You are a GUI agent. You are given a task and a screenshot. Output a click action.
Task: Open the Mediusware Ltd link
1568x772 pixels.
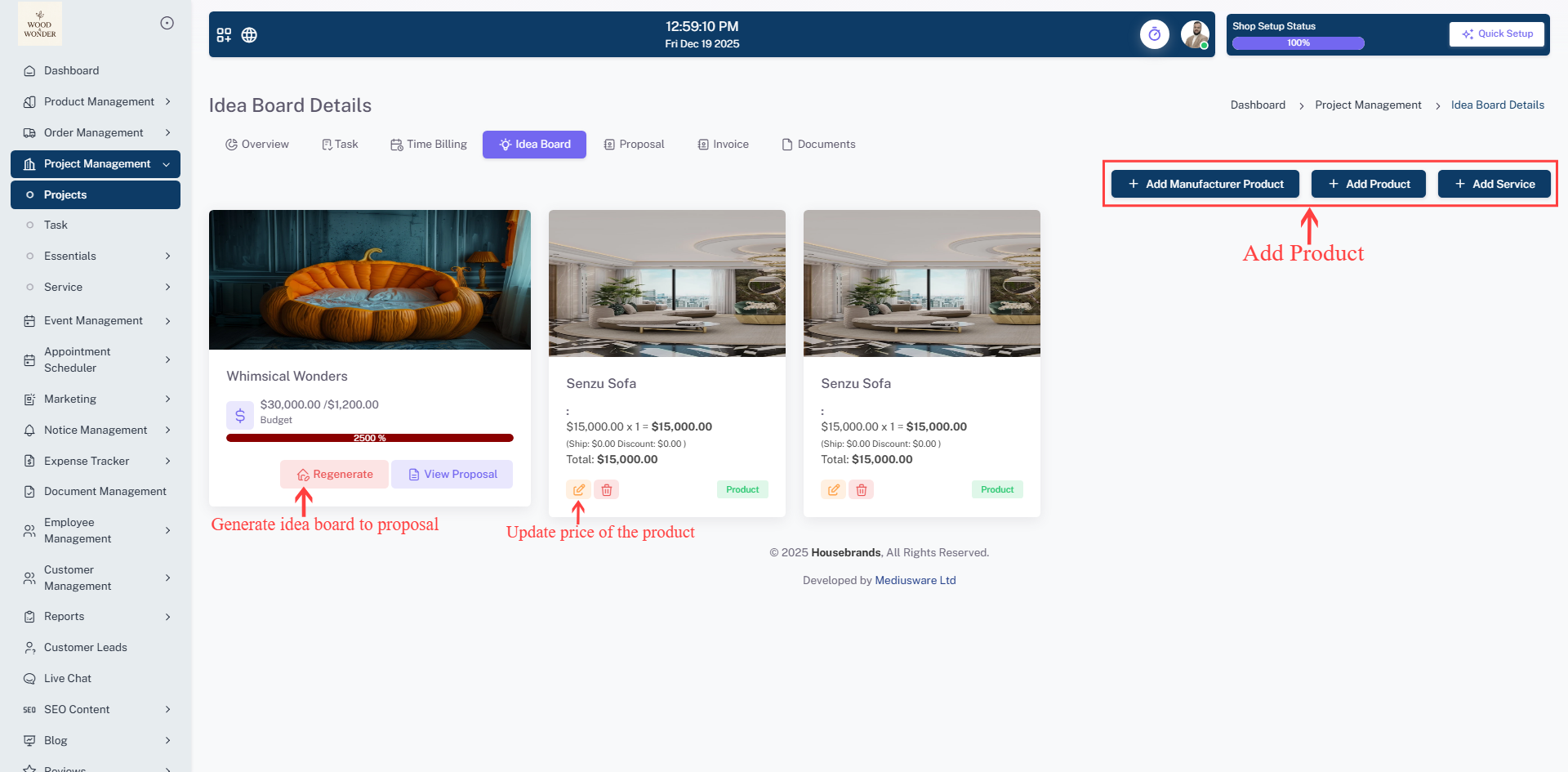pos(915,581)
